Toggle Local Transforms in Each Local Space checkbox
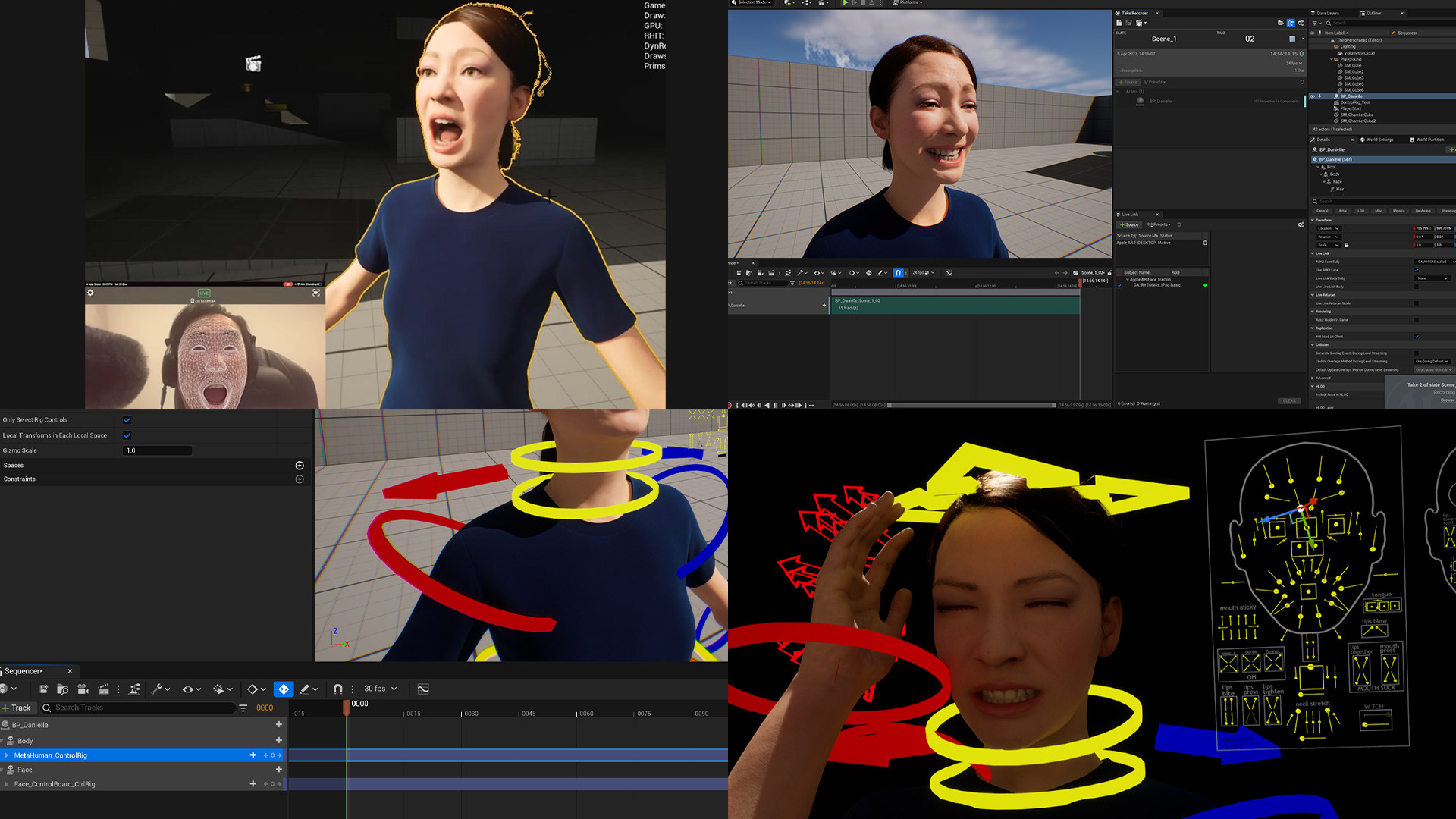The image size is (1456, 819). pos(127,435)
